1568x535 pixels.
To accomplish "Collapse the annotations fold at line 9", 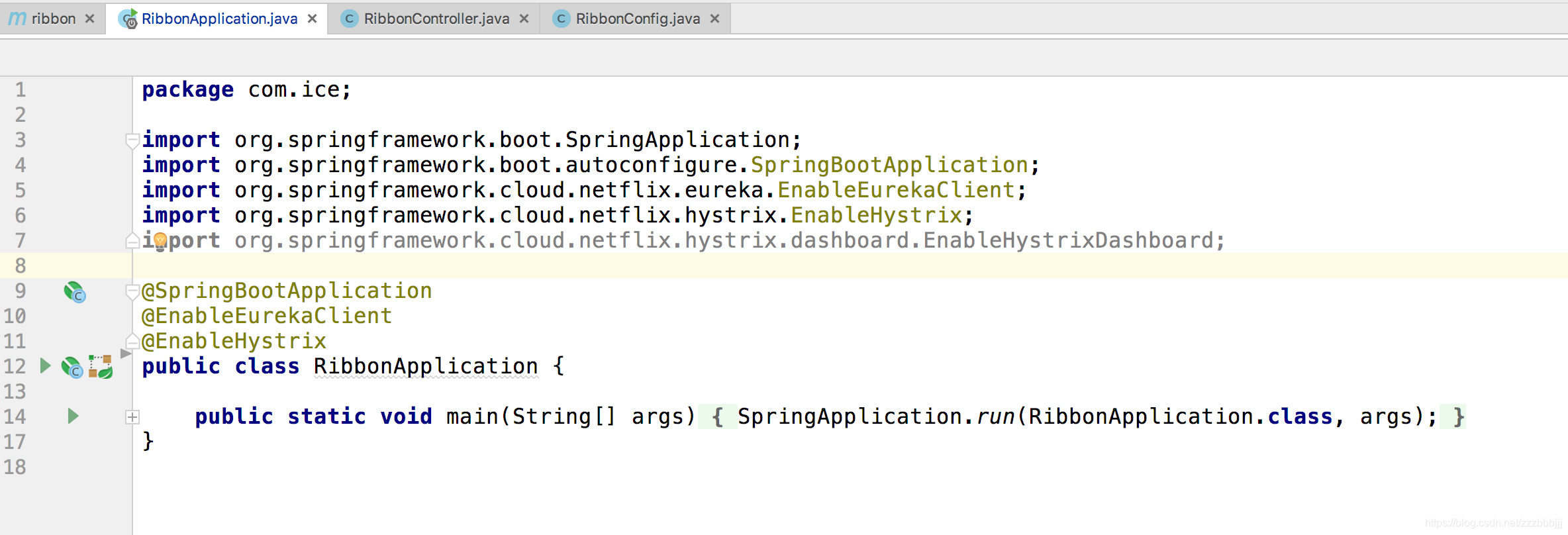I will click(132, 291).
